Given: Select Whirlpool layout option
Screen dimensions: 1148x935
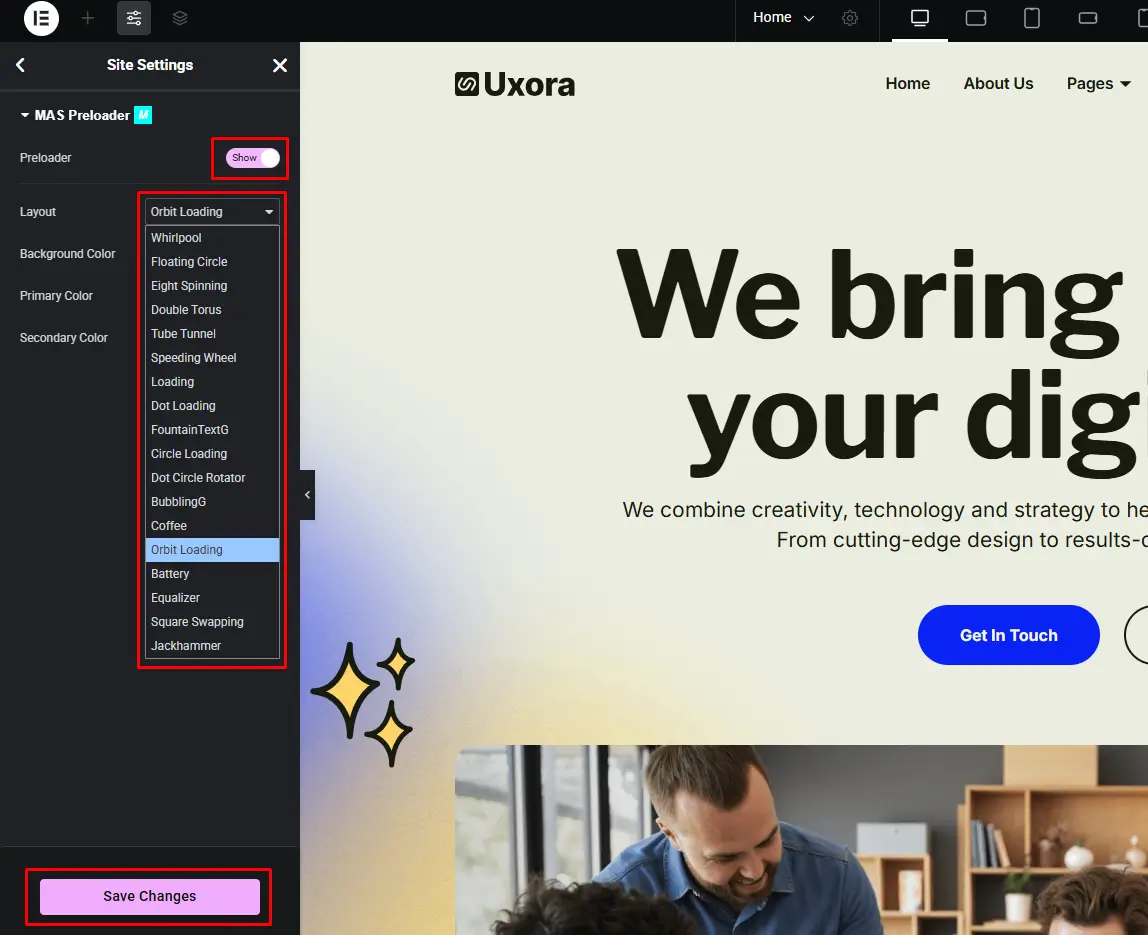Looking at the screenshot, I should (212, 237).
